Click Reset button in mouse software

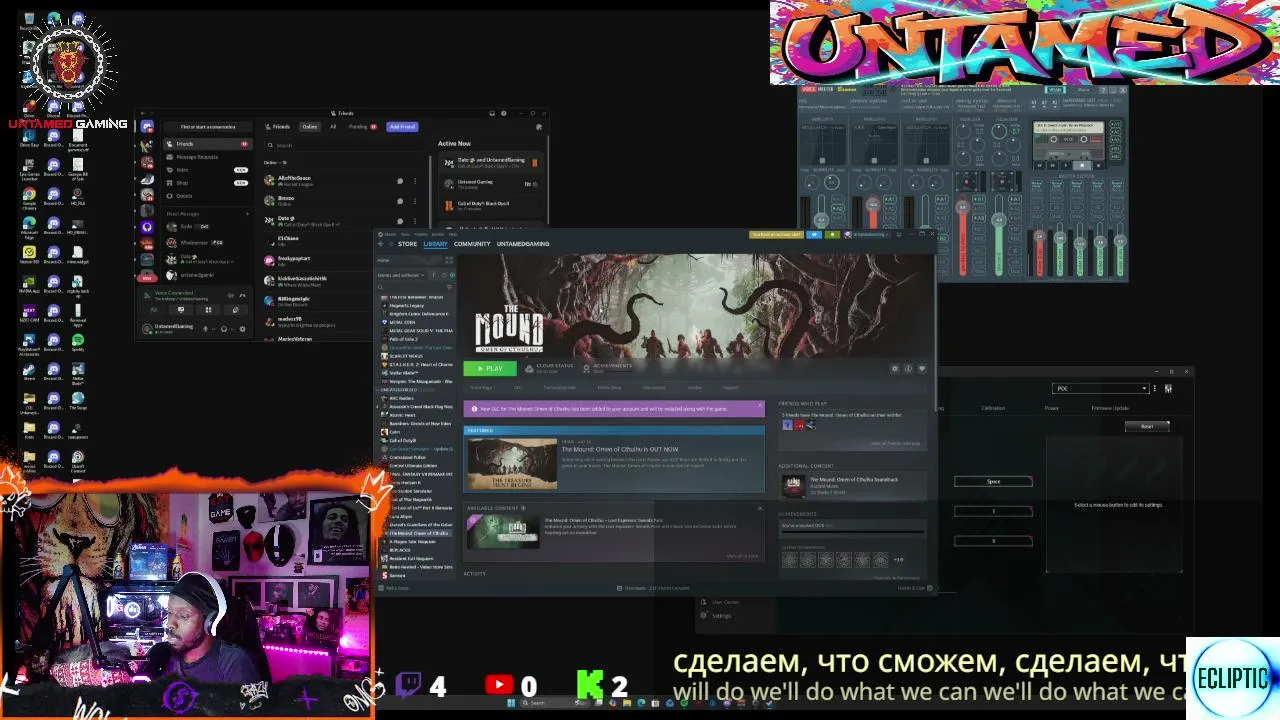click(x=1147, y=426)
